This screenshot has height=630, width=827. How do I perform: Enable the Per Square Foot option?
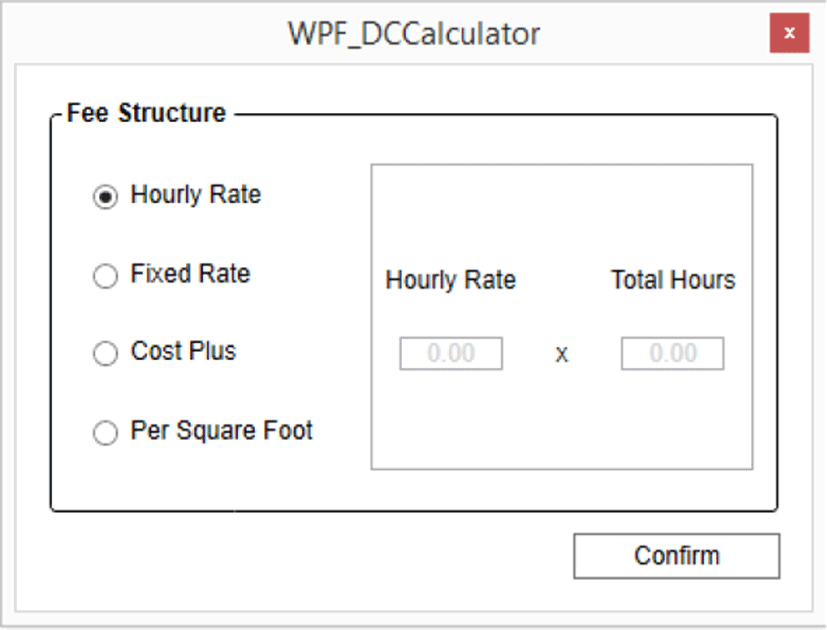[x=105, y=433]
